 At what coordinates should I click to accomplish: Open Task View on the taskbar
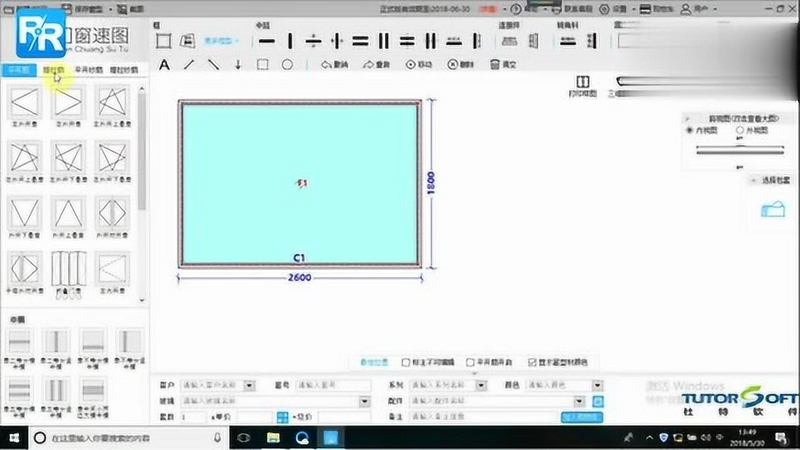tap(244, 438)
